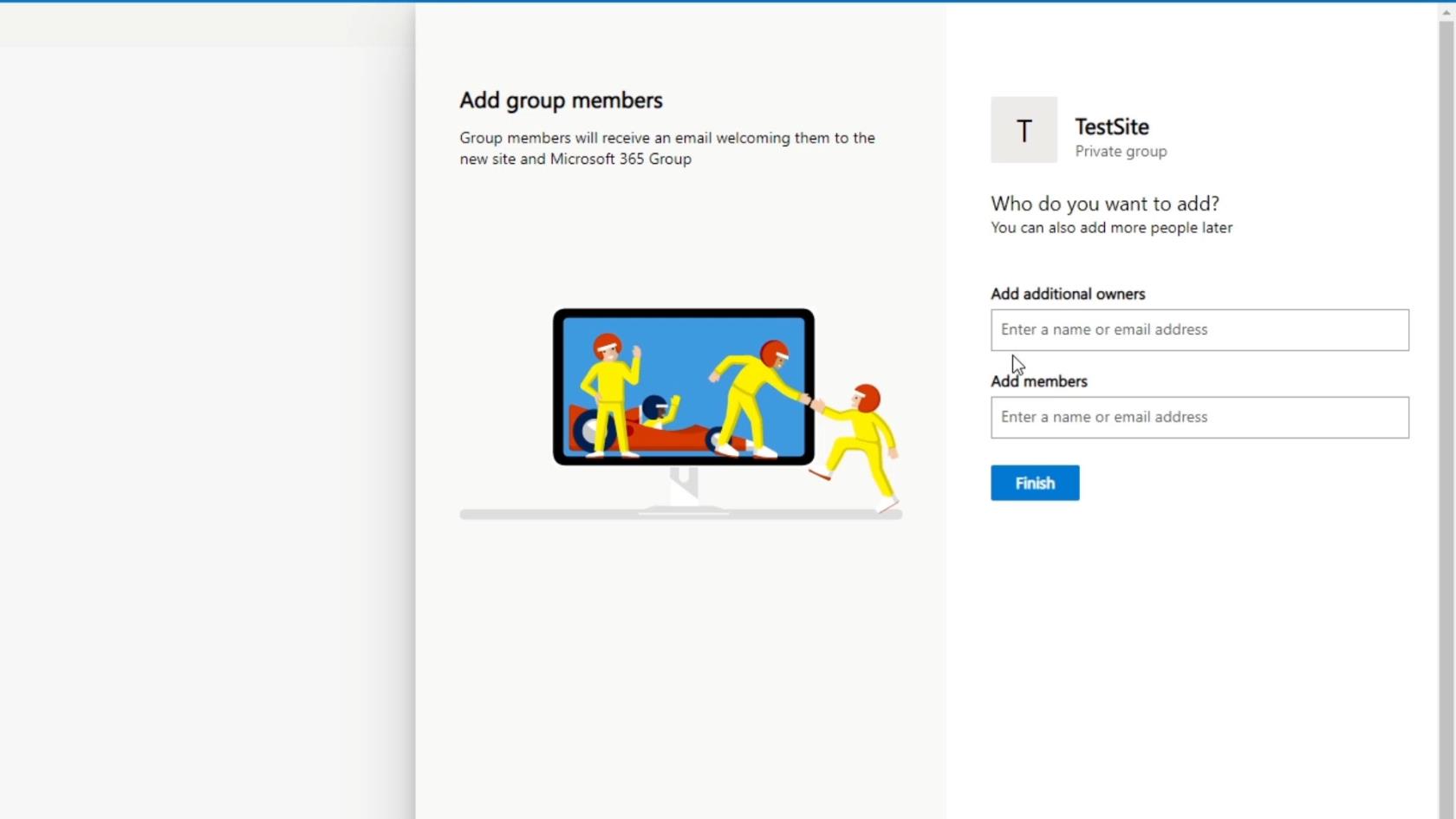Click "You can also add more people later"
Image resolution: width=1456 pixels, height=819 pixels.
coord(1111,228)
